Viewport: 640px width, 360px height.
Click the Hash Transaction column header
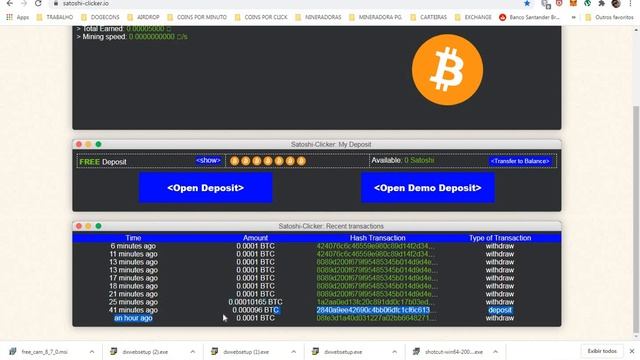[x=378, y=238]
